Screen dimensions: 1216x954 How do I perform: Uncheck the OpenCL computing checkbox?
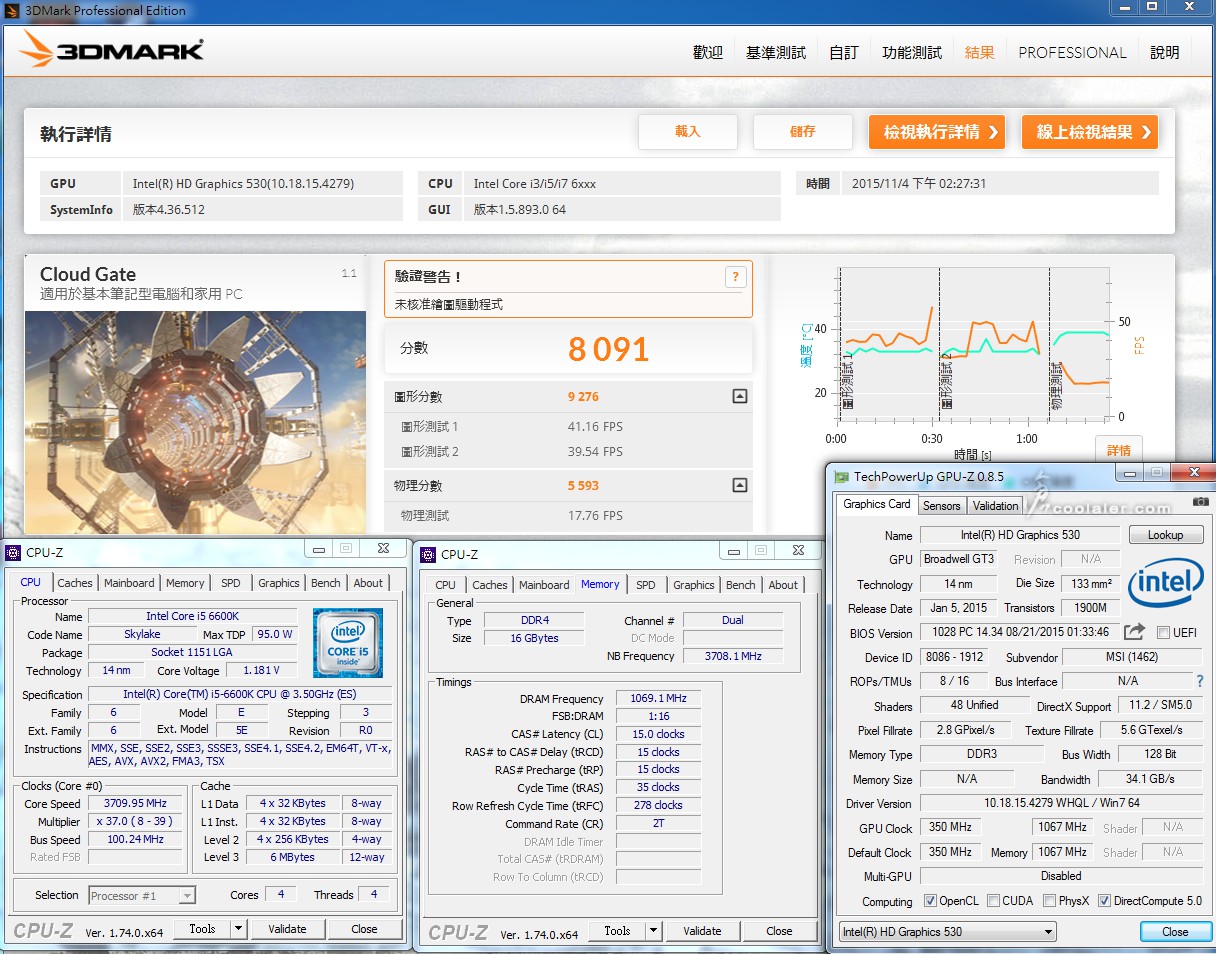pyautogui.click(x=930, y=901)
